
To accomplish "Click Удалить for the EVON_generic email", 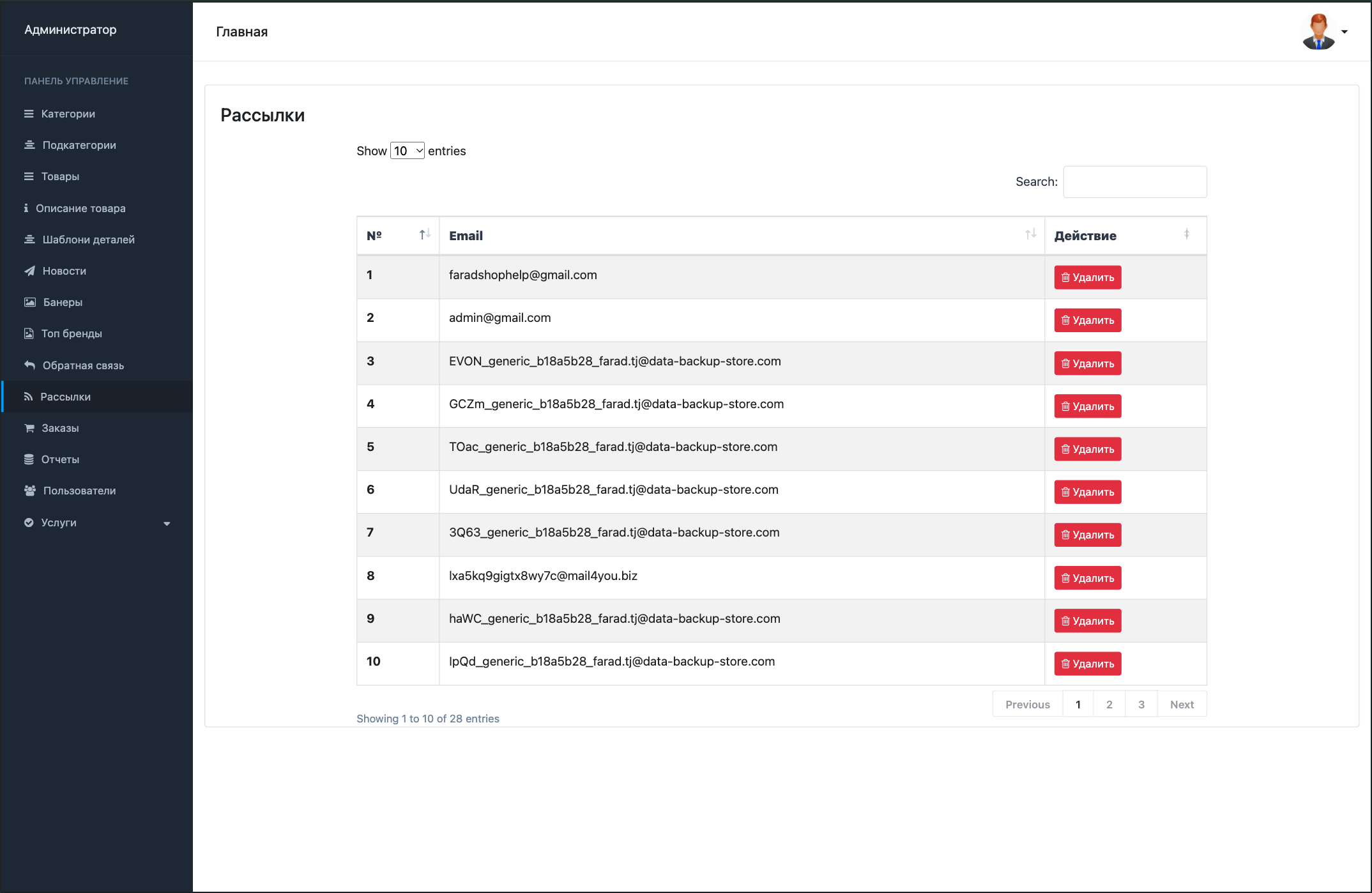I will [x=1088, y=363].
